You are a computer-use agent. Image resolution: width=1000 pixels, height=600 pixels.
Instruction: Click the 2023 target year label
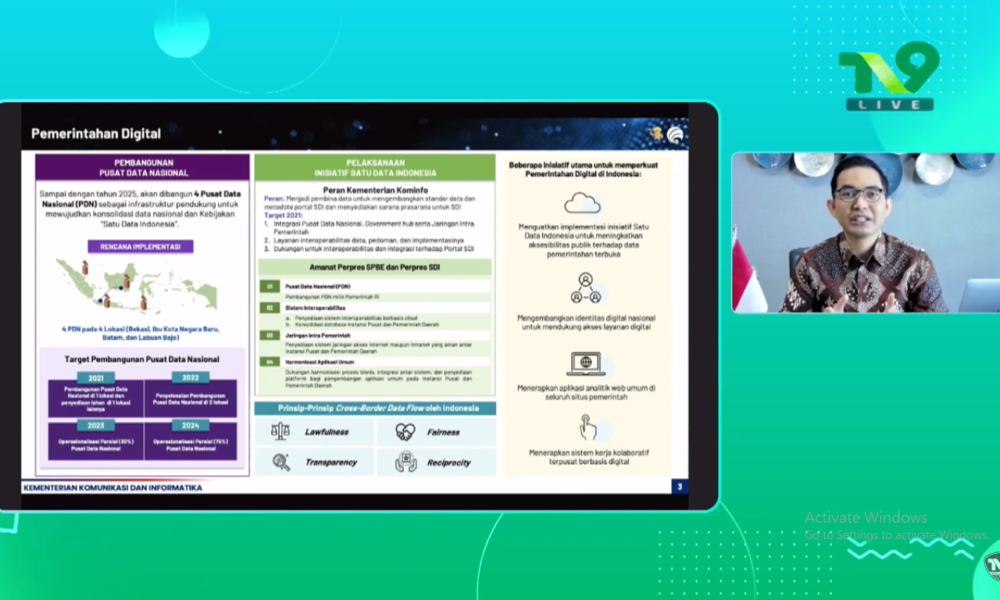coord(96,425)
